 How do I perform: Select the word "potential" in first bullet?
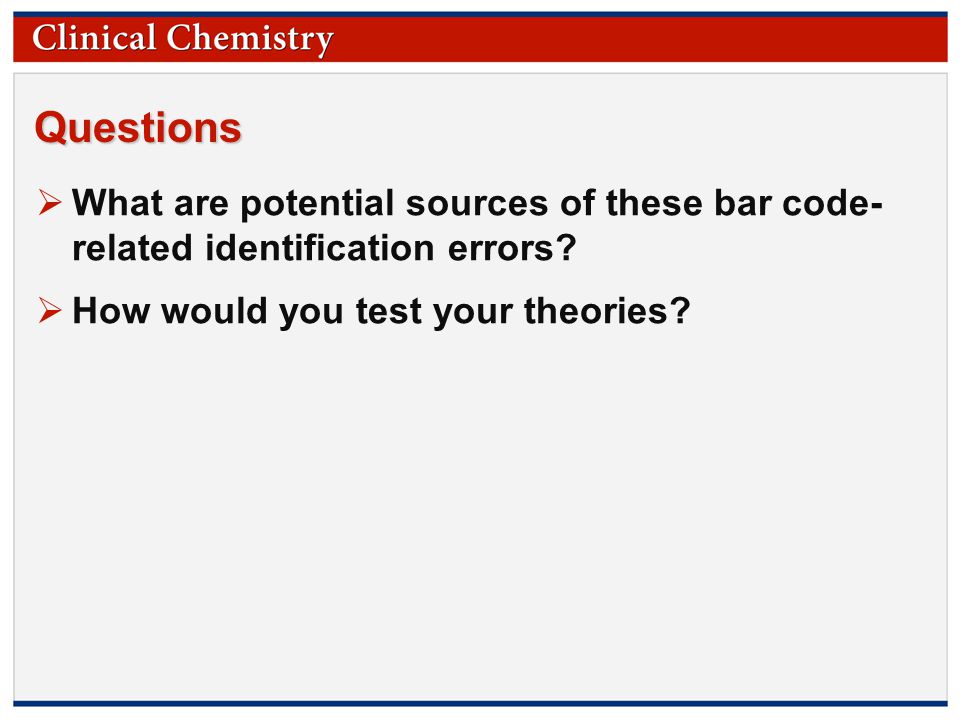pyautogui.click(x=317, y=204)
